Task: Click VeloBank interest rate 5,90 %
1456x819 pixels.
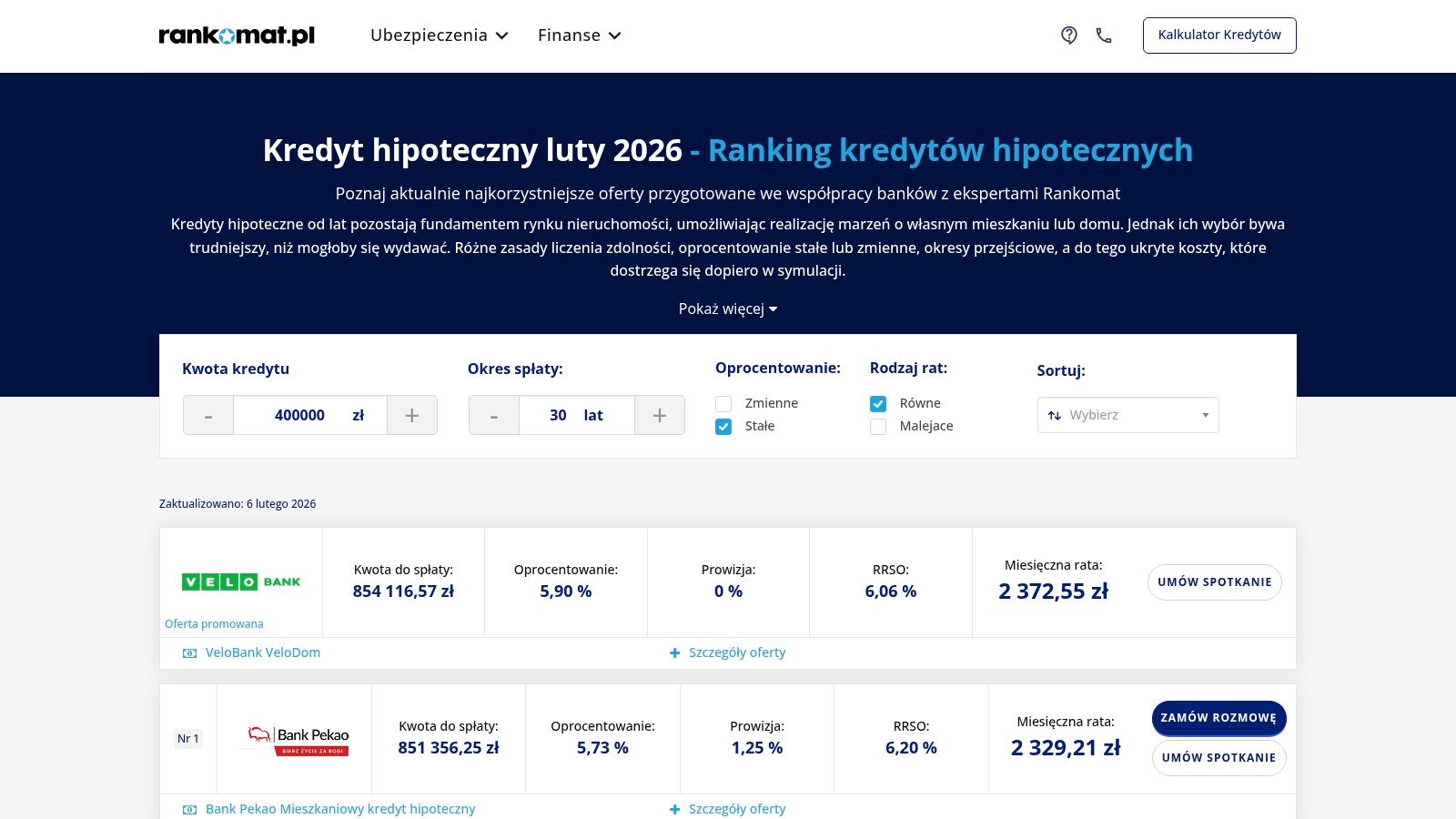Action: pyautogui.click(x=566, y=591)
